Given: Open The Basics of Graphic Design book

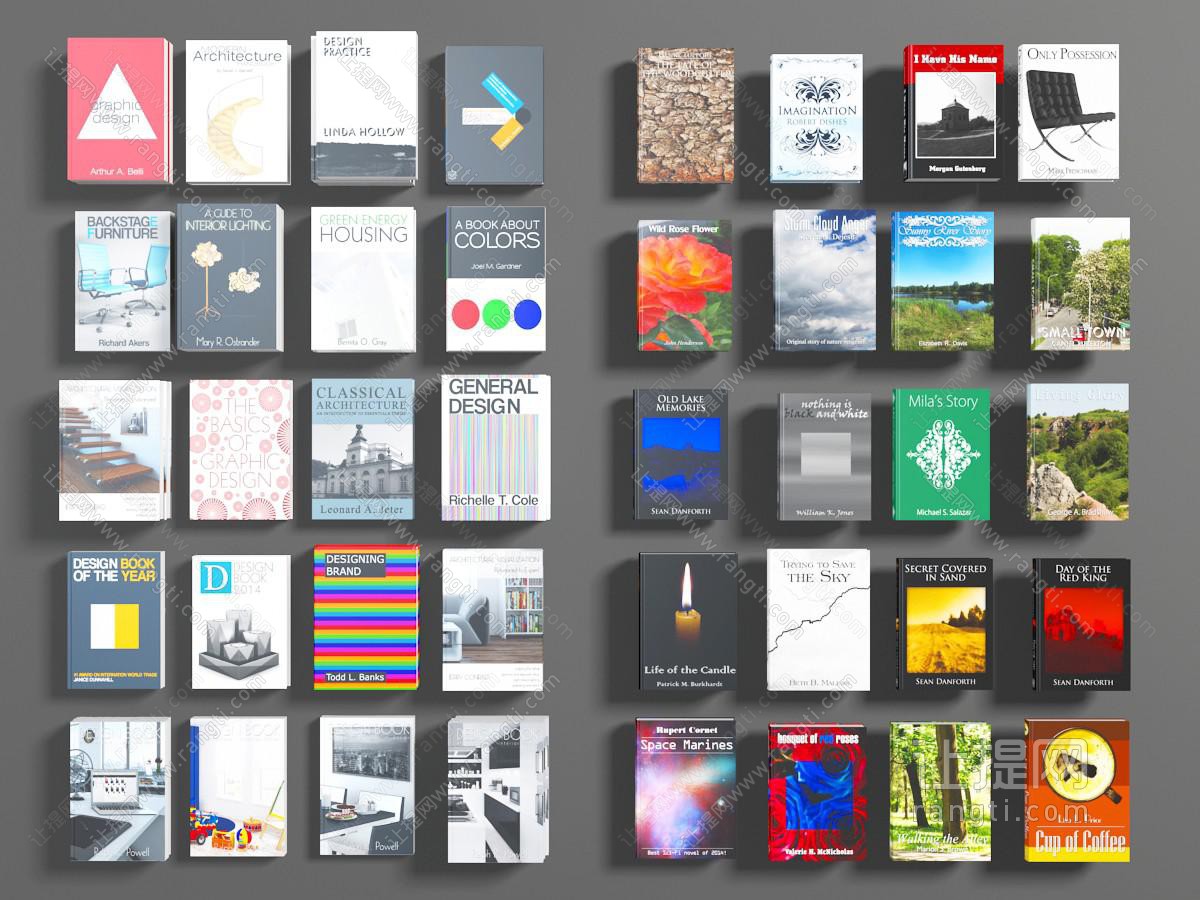Looking at the screenshot, I should (x=241, y=449).
